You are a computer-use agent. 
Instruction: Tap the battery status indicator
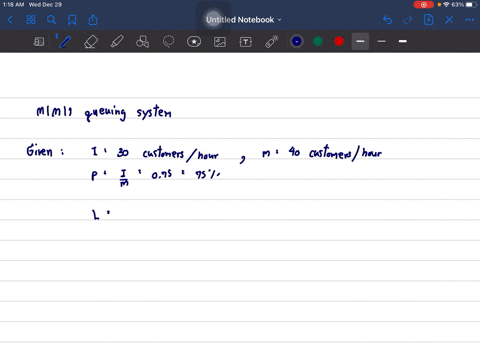click(x=471, y=5)
